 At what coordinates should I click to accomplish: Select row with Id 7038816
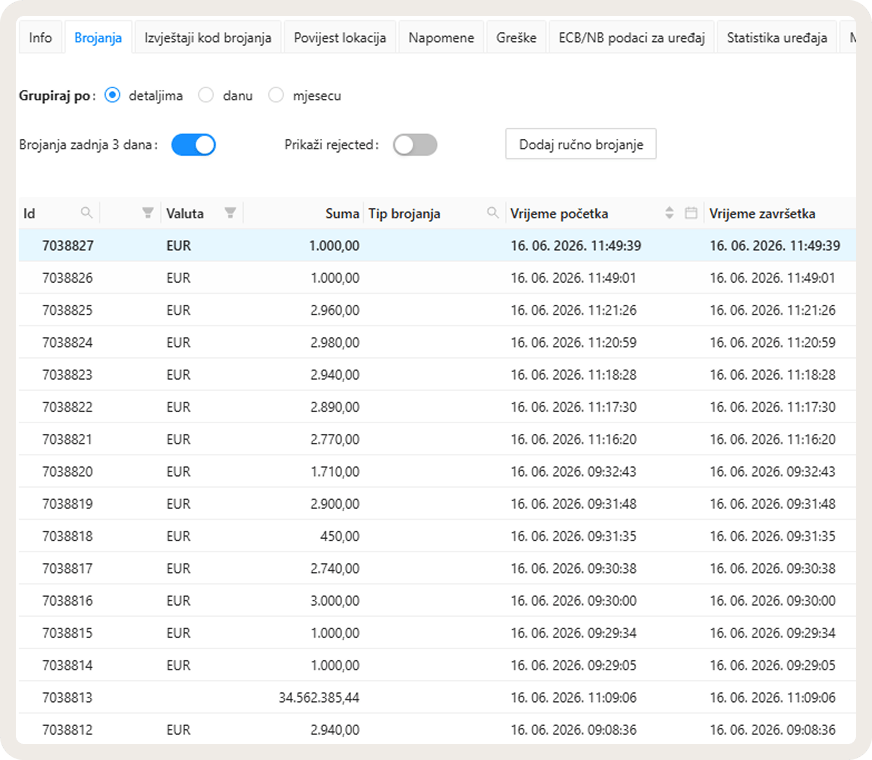tap(437, 600)
